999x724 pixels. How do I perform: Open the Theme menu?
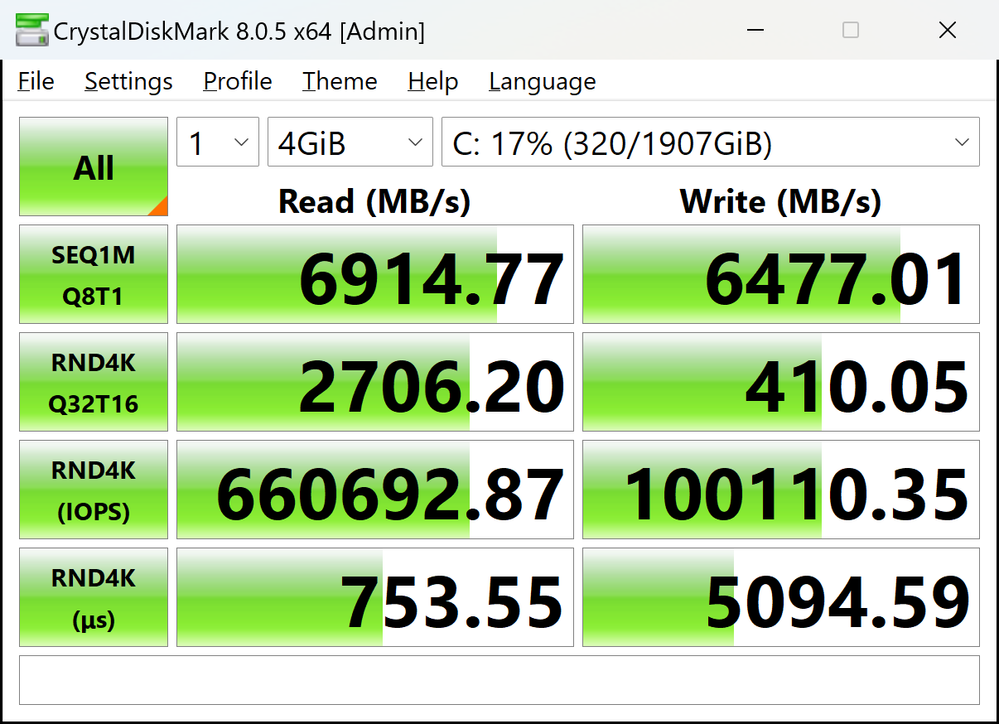(x=340, y=82)
